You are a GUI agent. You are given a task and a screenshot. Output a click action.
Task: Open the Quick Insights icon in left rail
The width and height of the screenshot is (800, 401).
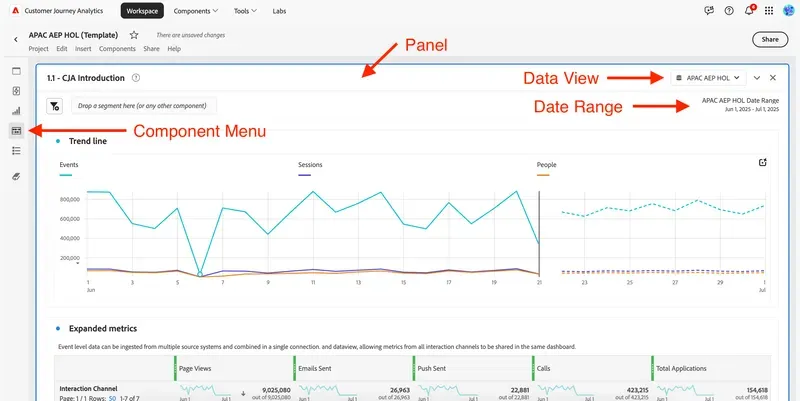tap(16, 91)
